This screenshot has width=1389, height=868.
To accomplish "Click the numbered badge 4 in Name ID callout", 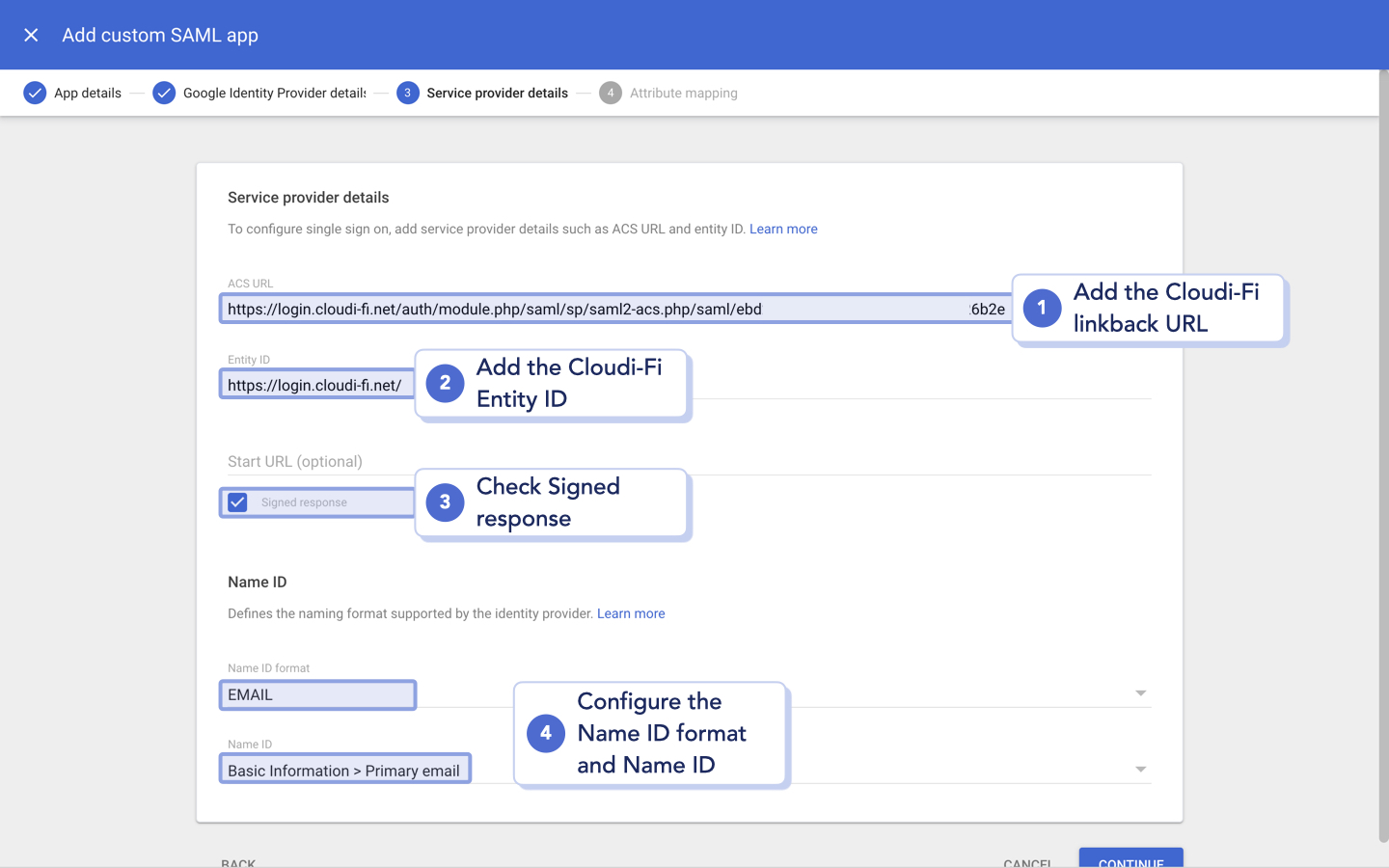I will pyautogui.click(x=546, y=733).
